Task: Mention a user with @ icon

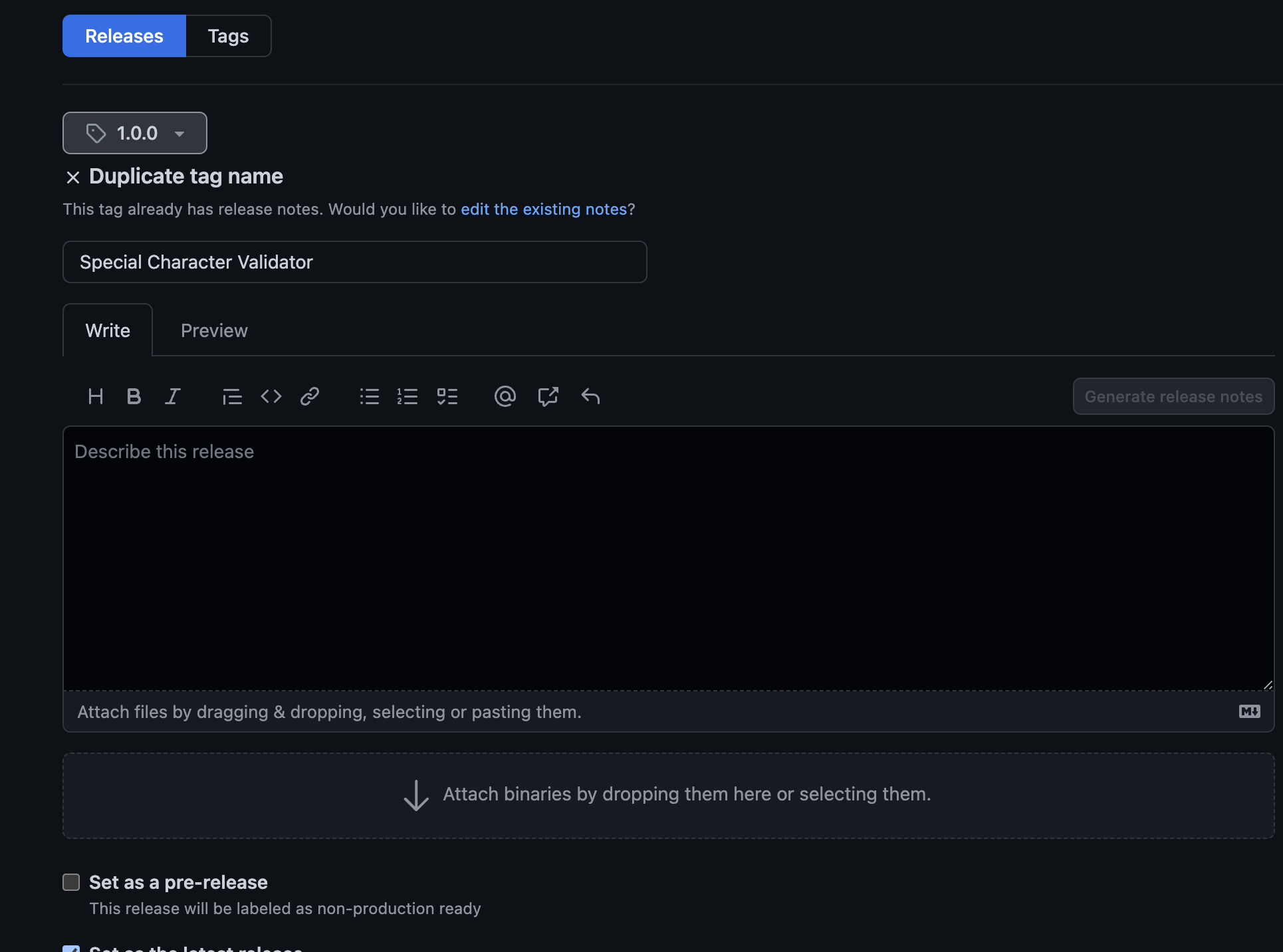Action: (505, 397)
